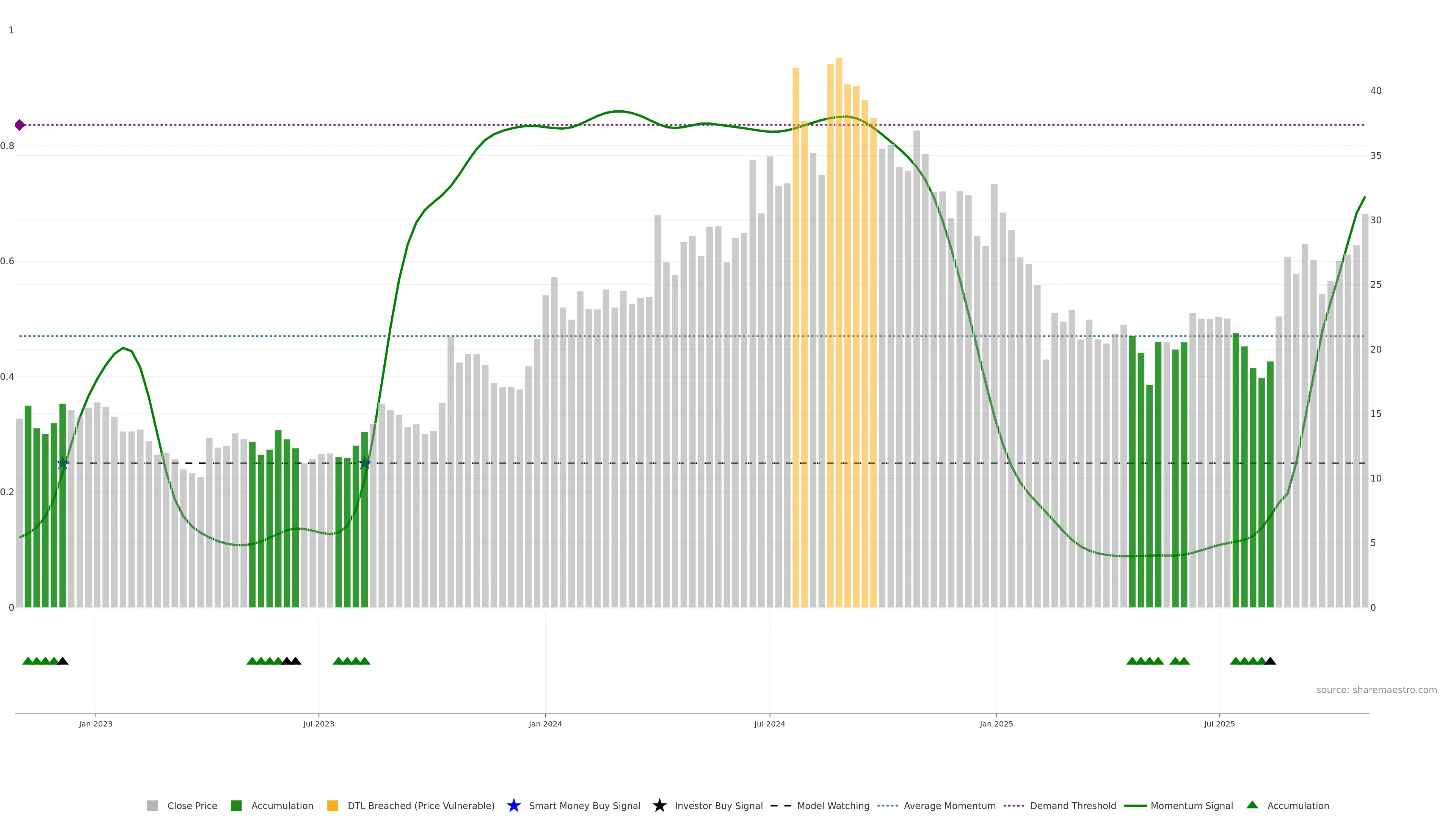Click the orange DTL Breached color swatch
Screen dimensions: 1456x819
pyautogui.click(x=333, y=805)
